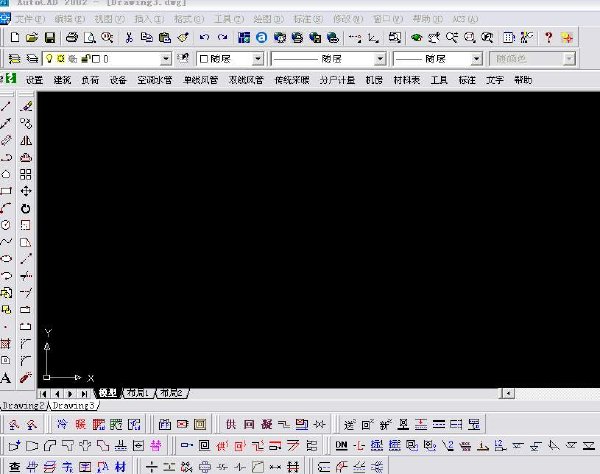Viewport: 600px width, 474px height.
Task: Jump to last layout tab arrow
Action: click(x=84, y=394)
